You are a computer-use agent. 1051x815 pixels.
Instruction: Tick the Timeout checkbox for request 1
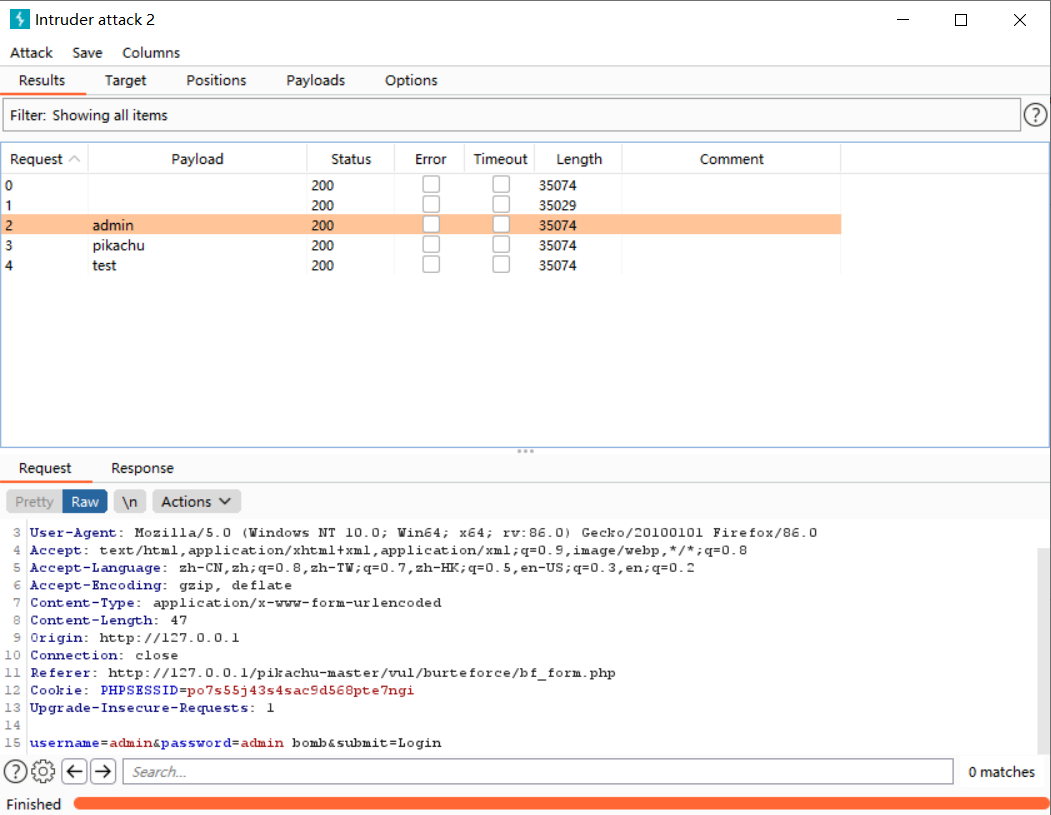tap(501, 204)
